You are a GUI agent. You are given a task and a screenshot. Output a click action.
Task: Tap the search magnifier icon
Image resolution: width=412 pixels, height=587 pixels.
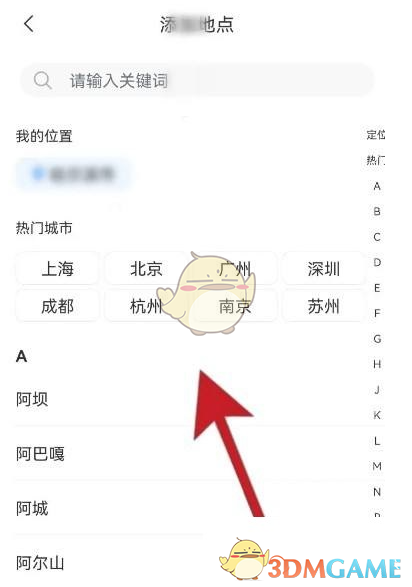pos(42,80)
